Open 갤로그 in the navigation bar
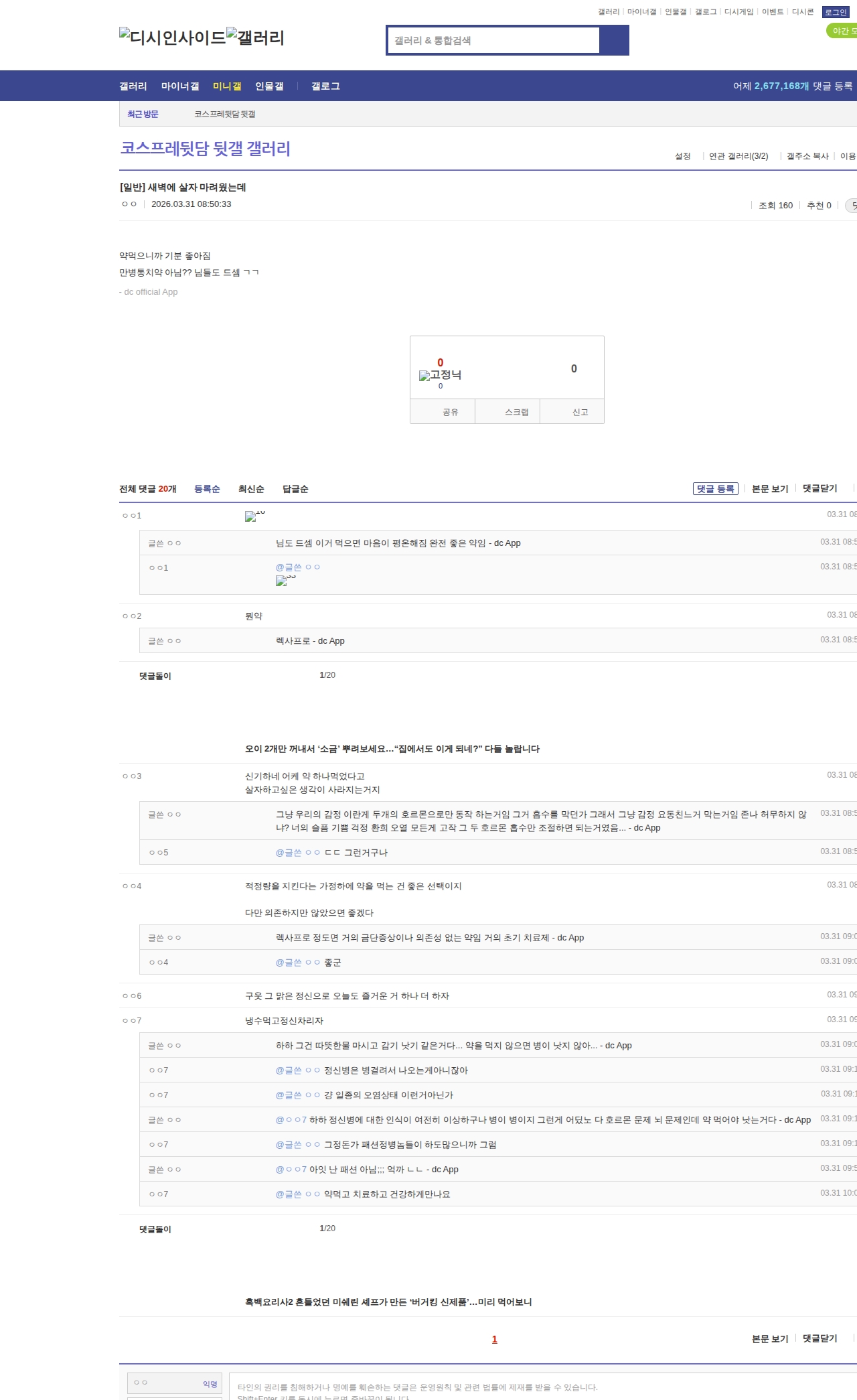Image resolution: width=857 pixels, height=1400 pixels. 325,86
